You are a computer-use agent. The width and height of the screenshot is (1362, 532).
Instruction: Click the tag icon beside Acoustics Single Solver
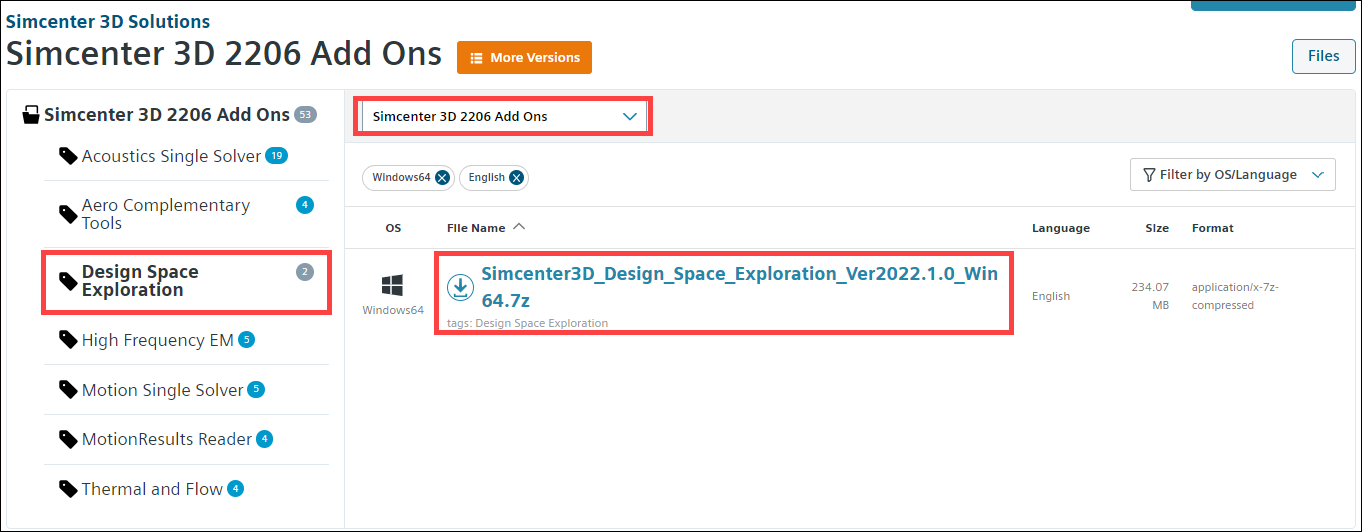point(68,157)
